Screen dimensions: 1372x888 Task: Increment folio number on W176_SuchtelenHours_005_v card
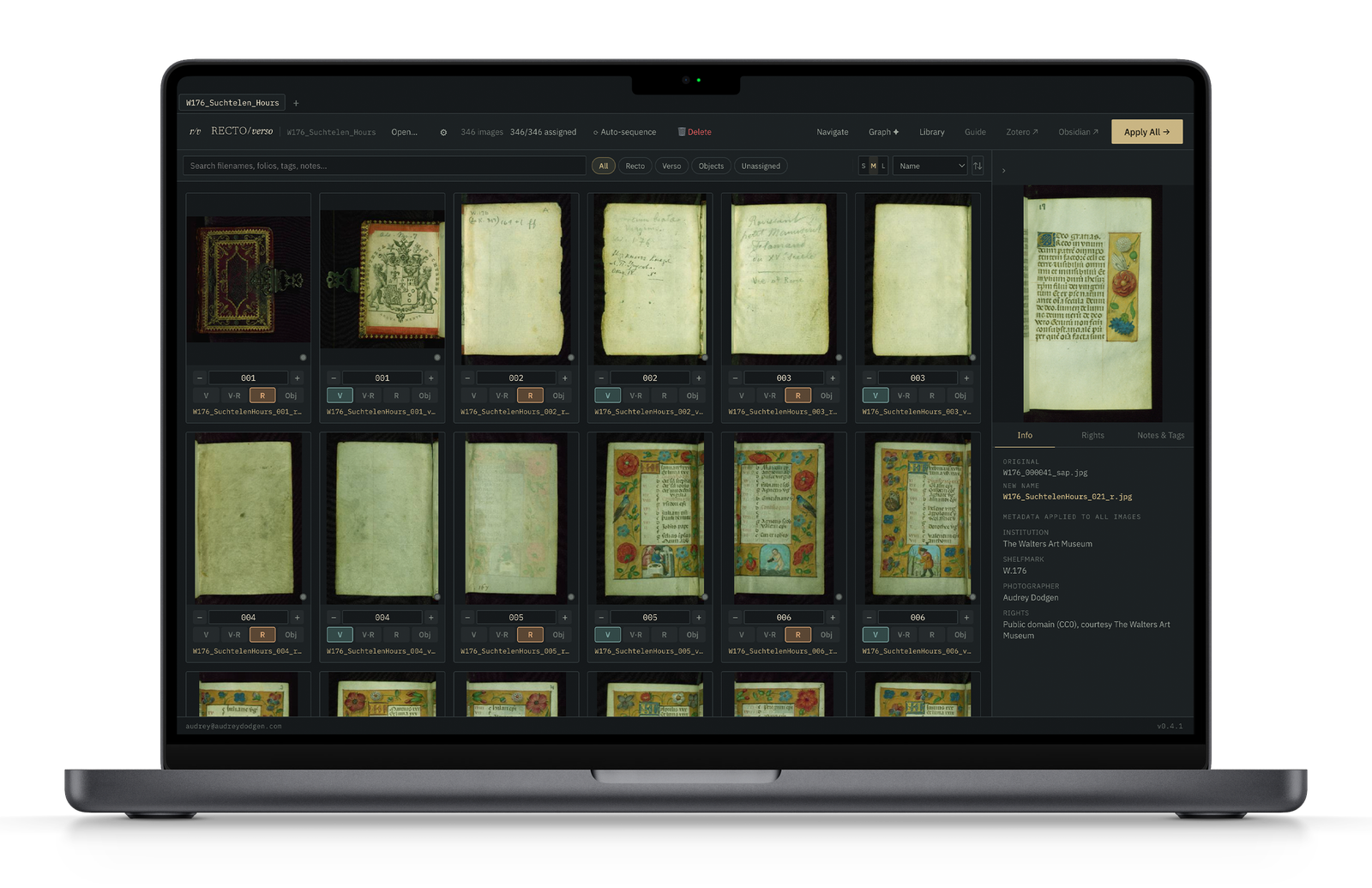(699, 617)
